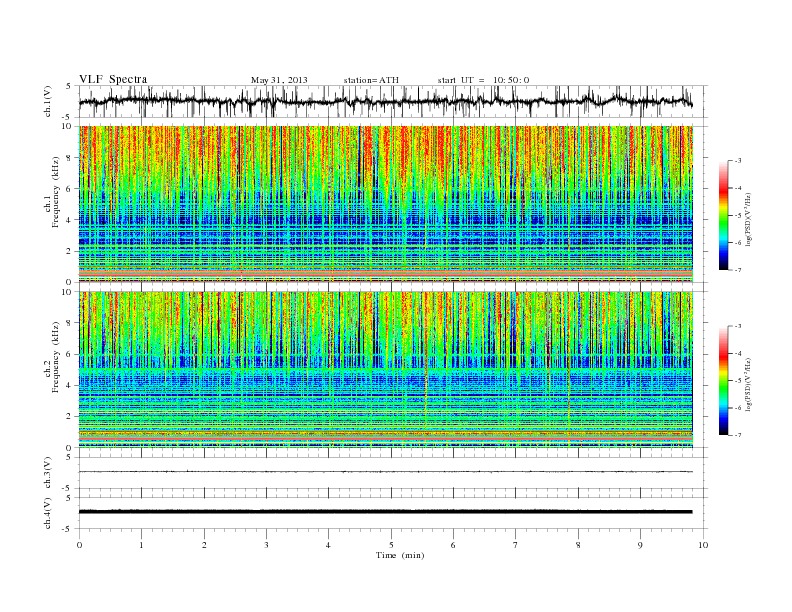
Task: Click the "6" tick on the time axis
Action: pos(454,545)
